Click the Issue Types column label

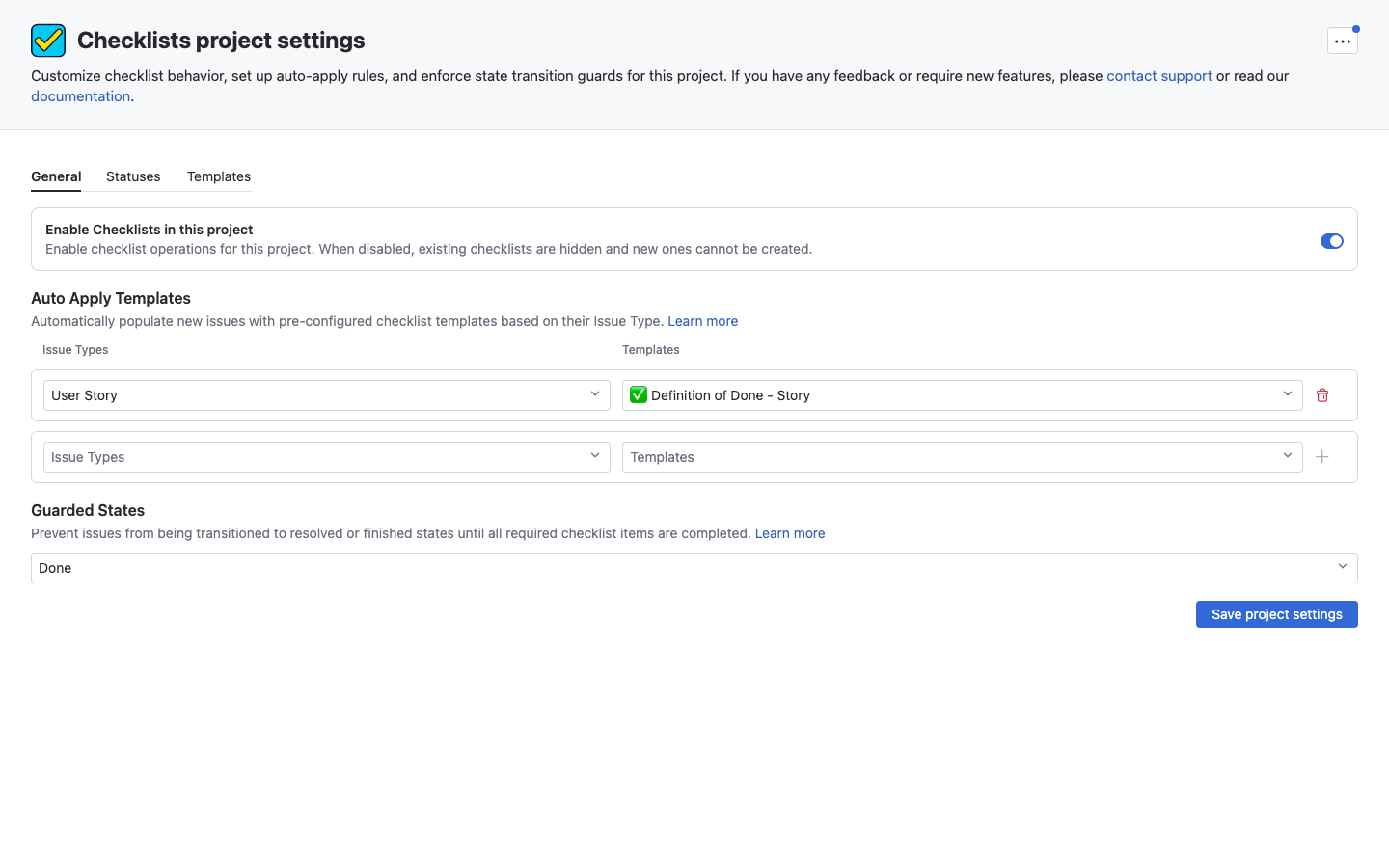coord(75,350)
